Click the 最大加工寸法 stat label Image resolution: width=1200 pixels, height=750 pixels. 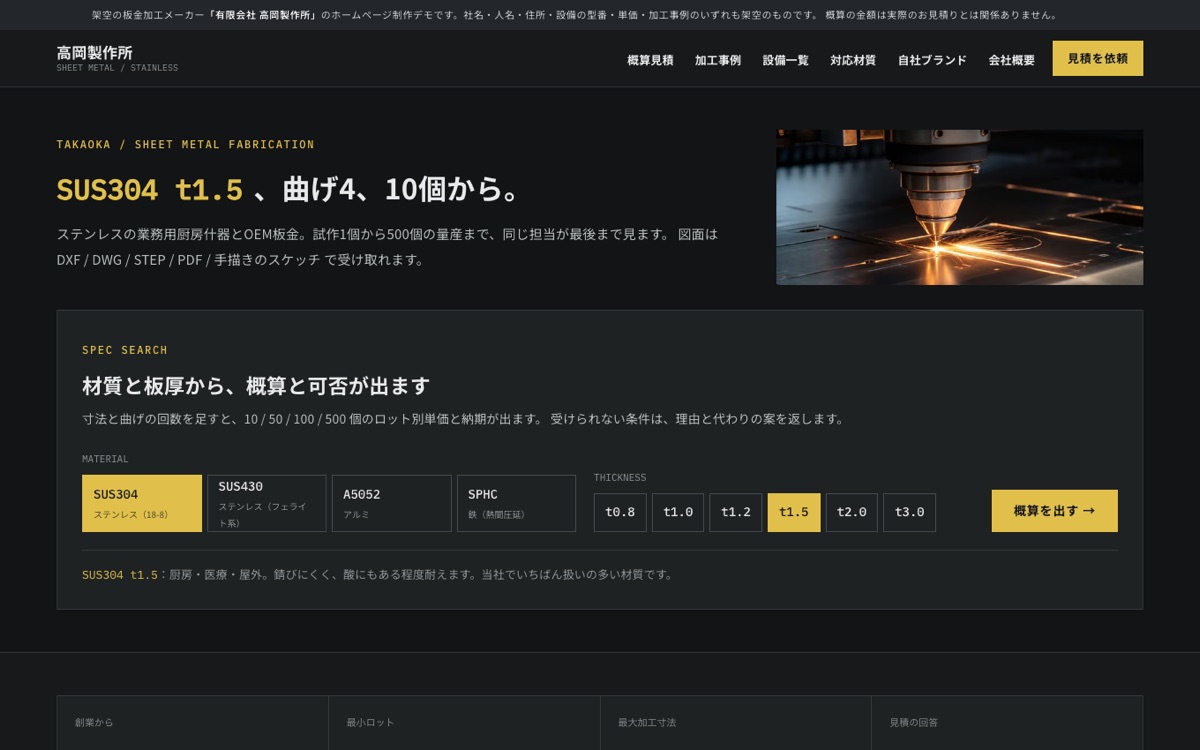click(x=647, y=722)
